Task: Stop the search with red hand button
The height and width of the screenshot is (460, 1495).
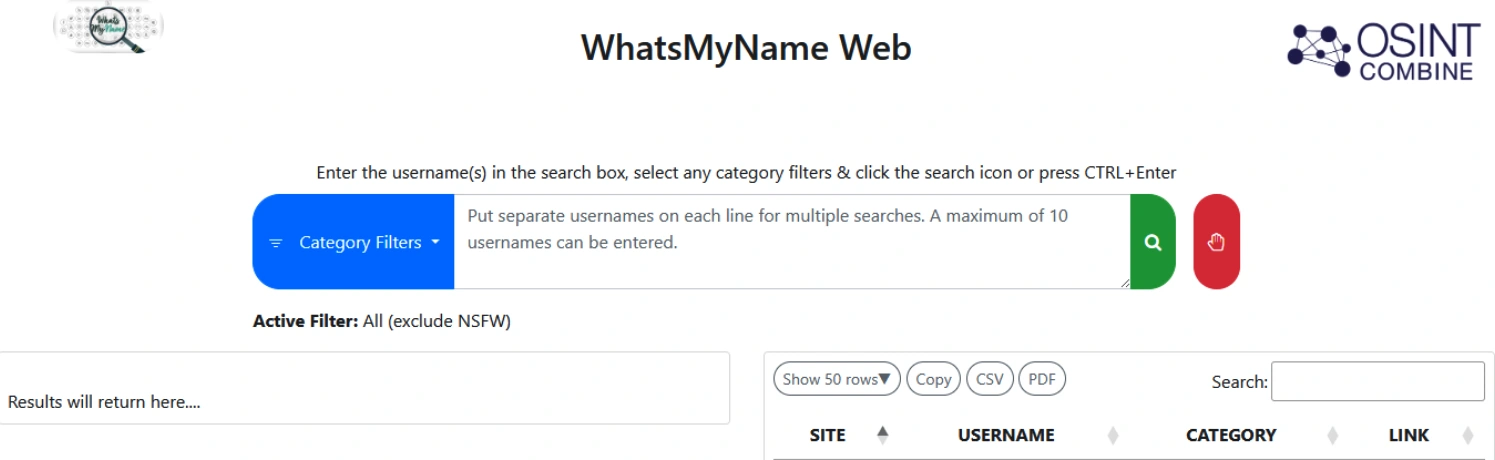Action: pos(1216,242)
